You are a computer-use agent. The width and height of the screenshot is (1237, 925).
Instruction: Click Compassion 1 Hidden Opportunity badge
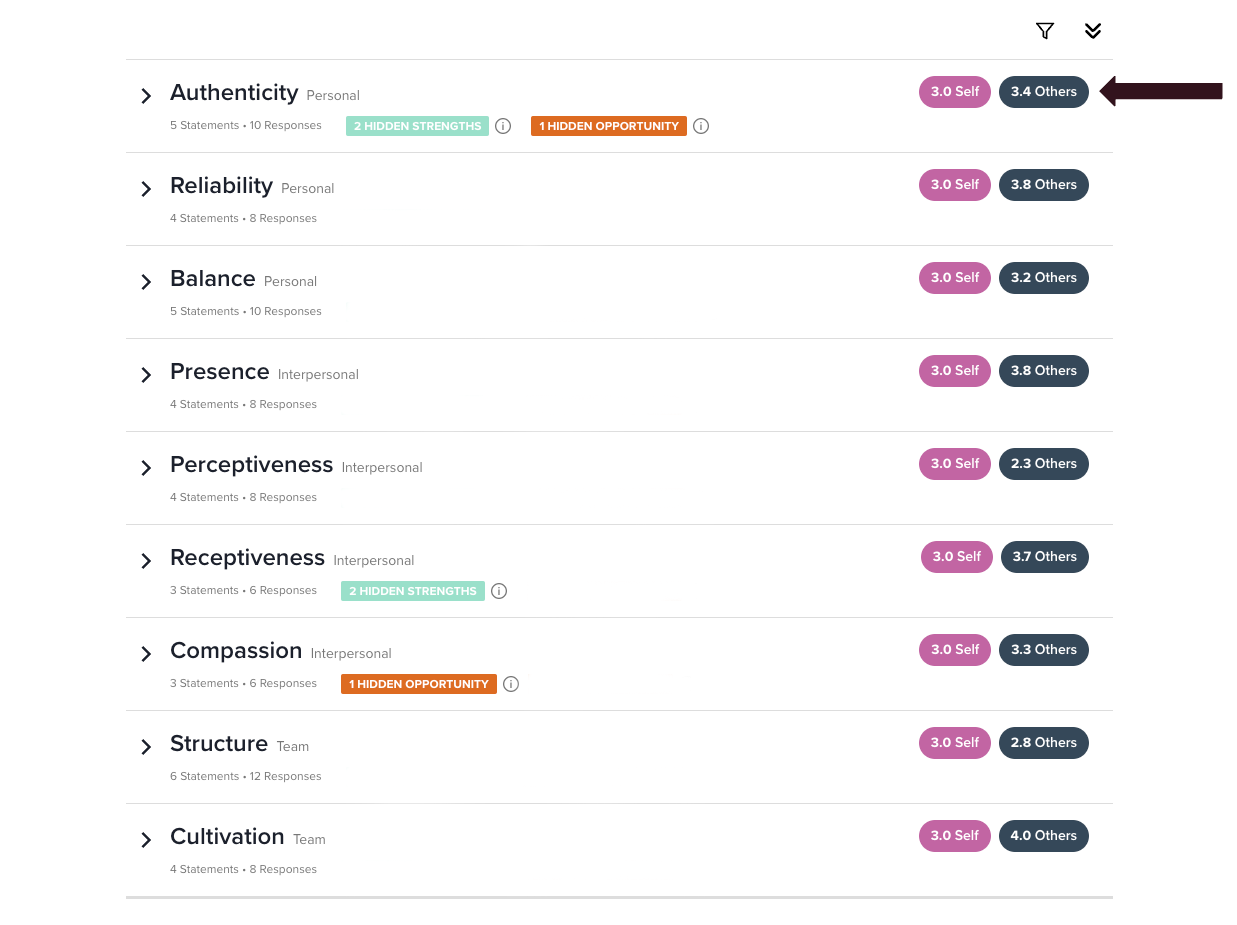(419, 684)
